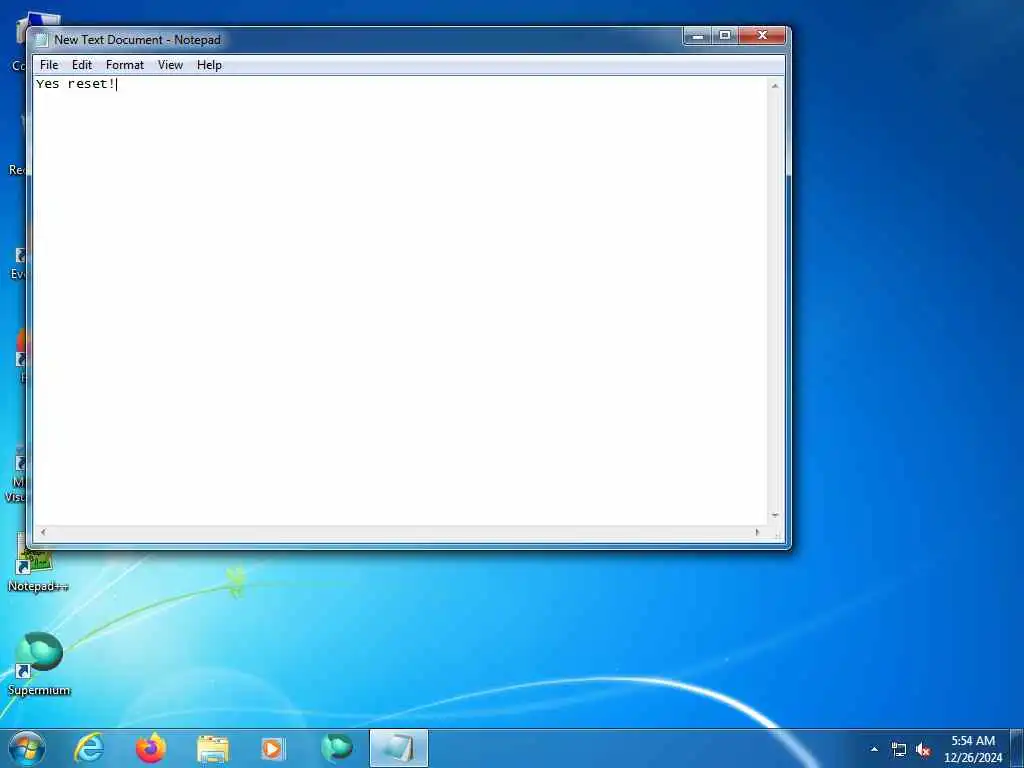
Task: Open the Windows Start menu
Action: point(27,748)
